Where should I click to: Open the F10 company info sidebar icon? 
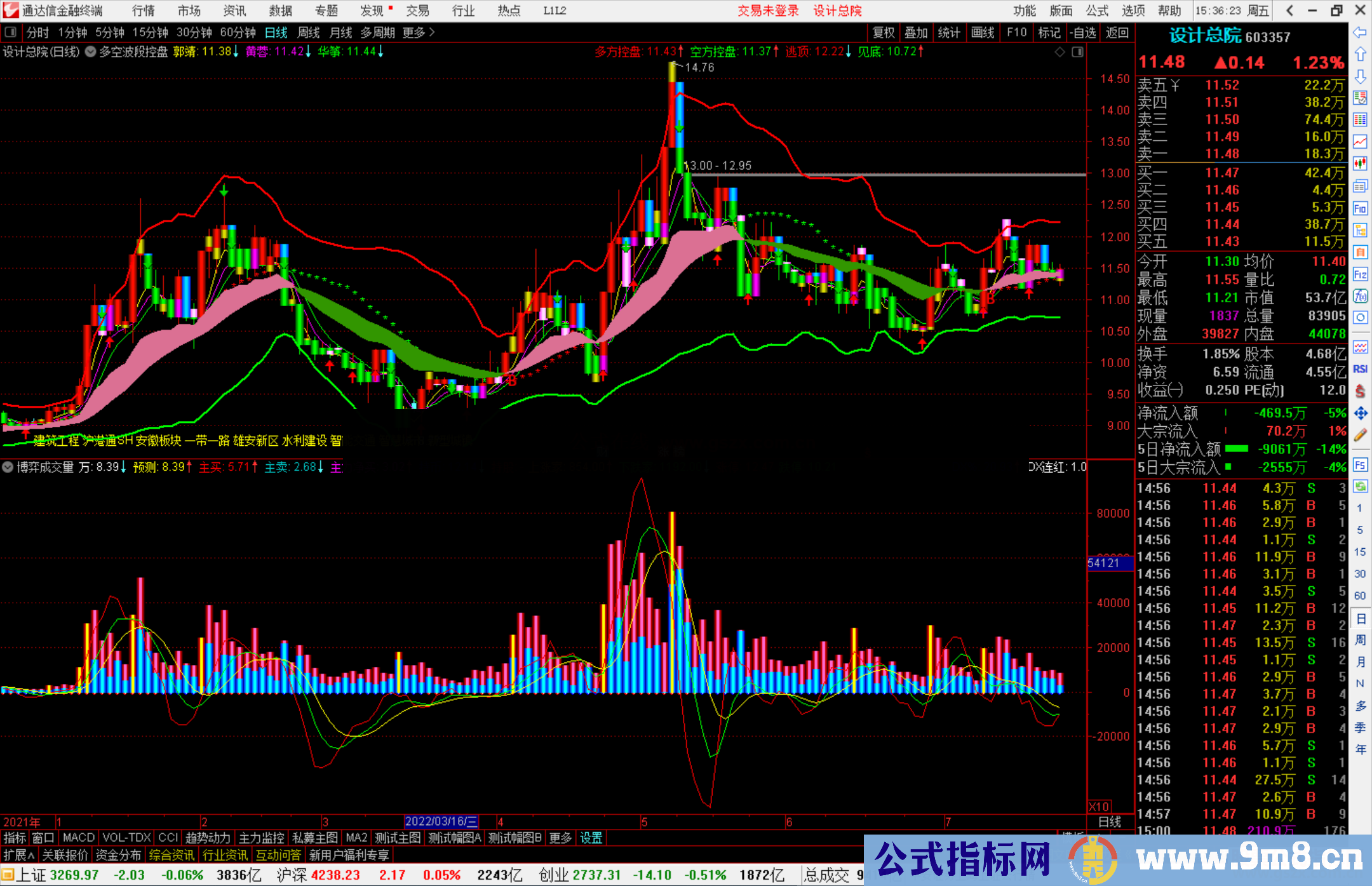(x=1360, y=208)
